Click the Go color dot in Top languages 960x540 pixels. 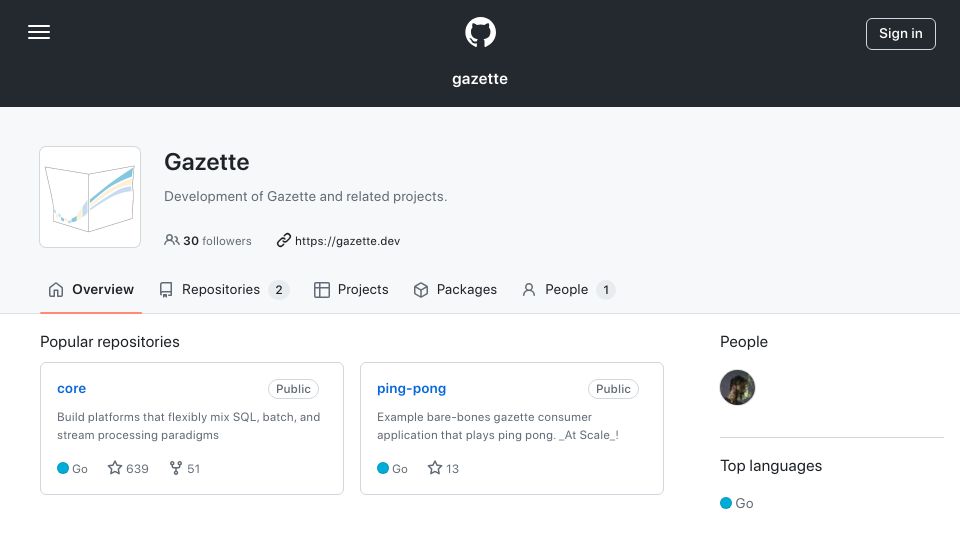(726, 503)
